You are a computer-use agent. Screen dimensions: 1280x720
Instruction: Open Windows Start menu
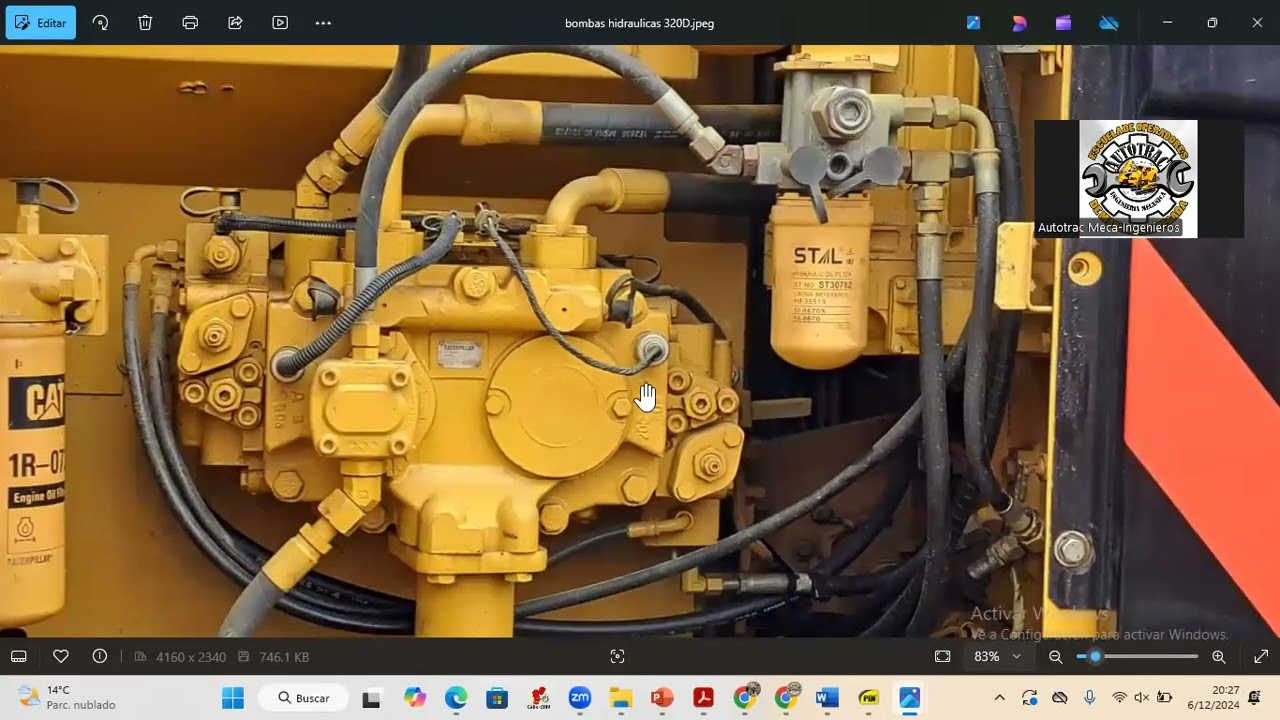(x=233, y=698)
